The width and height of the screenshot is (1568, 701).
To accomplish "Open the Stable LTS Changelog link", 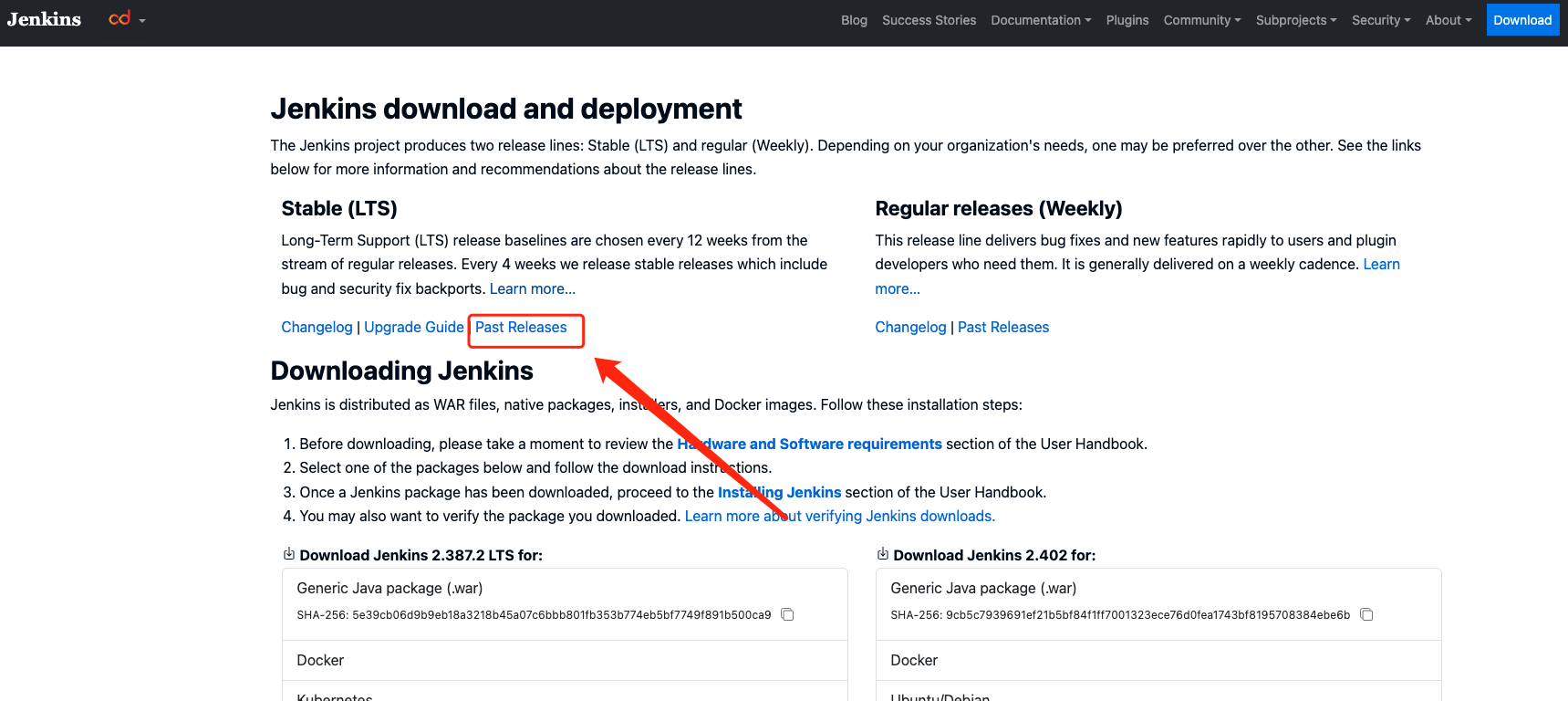I will [x=317, y=327].
